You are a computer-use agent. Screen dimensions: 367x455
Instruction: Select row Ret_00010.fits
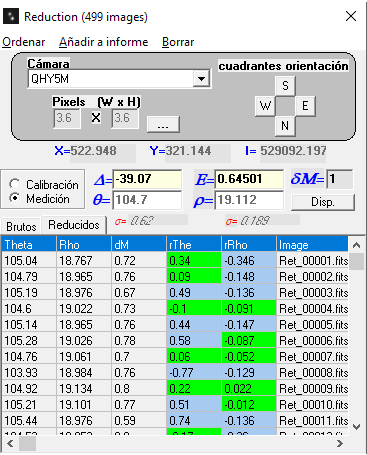tap(175, 405)
